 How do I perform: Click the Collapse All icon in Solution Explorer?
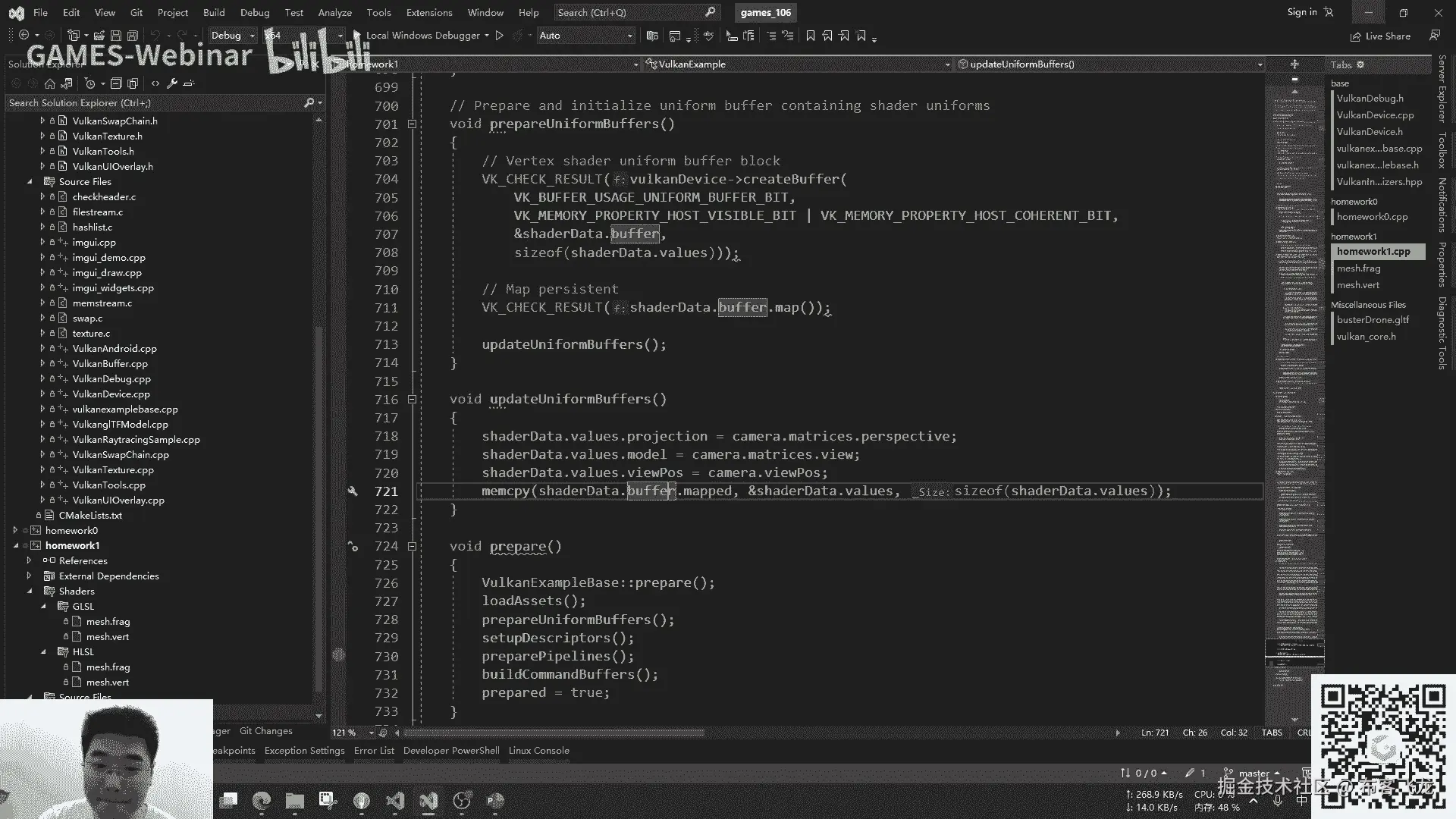(x=116, y=83)
